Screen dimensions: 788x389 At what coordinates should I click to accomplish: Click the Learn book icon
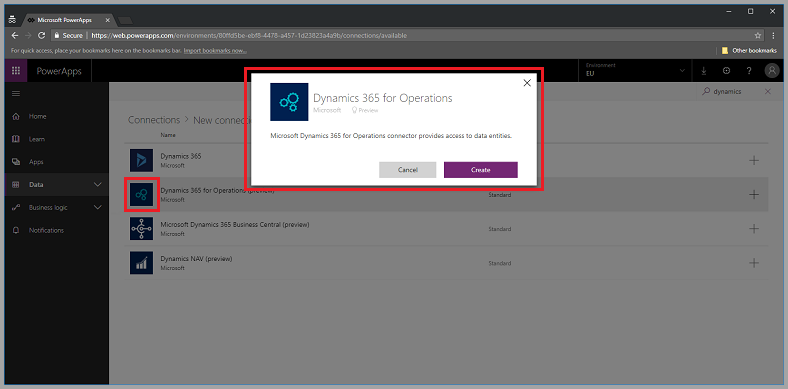pos(16,139)
